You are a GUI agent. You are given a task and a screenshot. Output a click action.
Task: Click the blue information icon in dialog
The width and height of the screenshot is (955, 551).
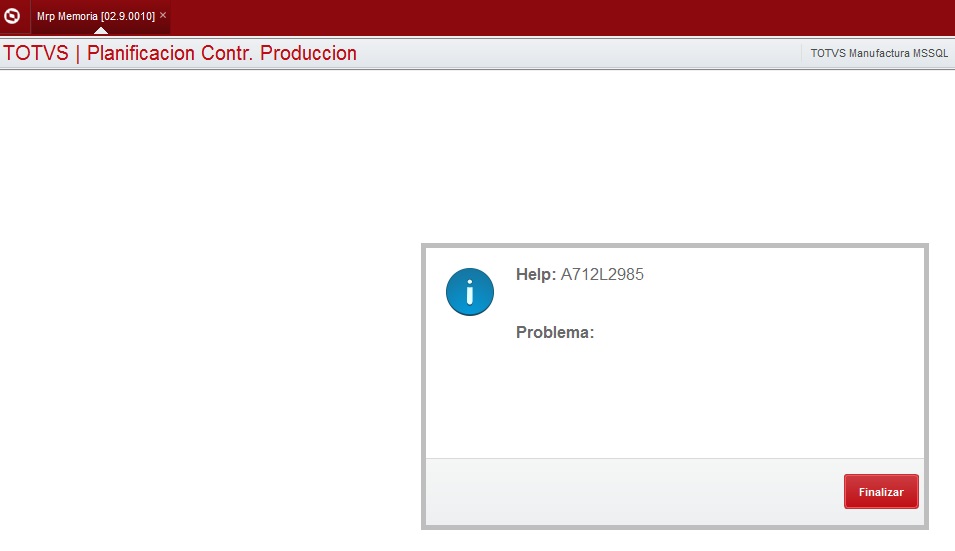click(470, 292)
